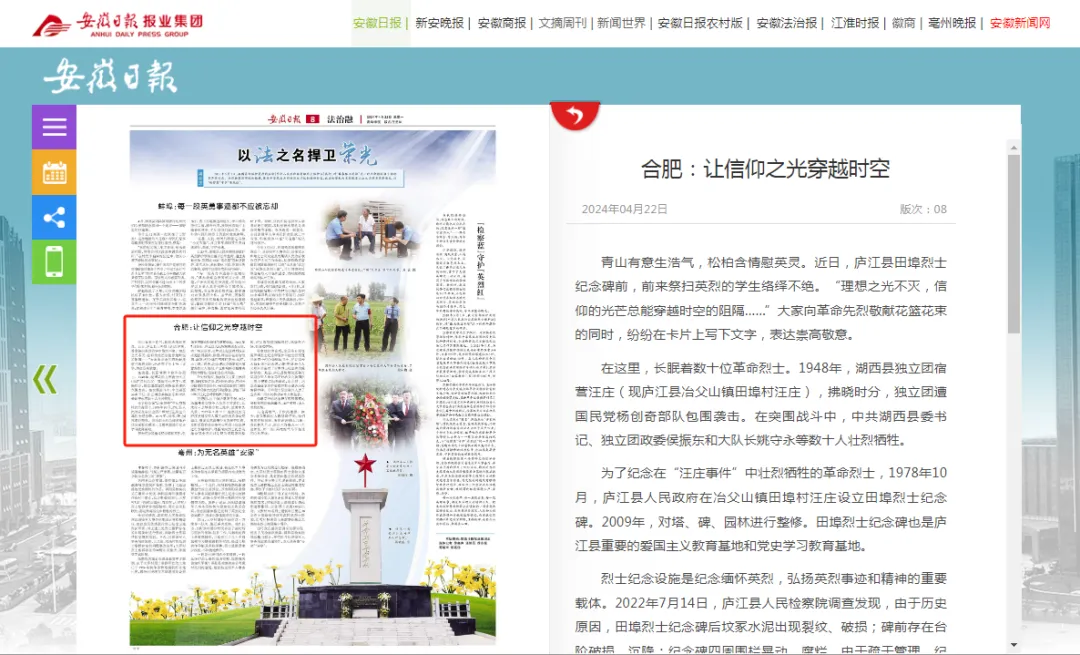Click the Anhui Daily Press Group logo

118,24
